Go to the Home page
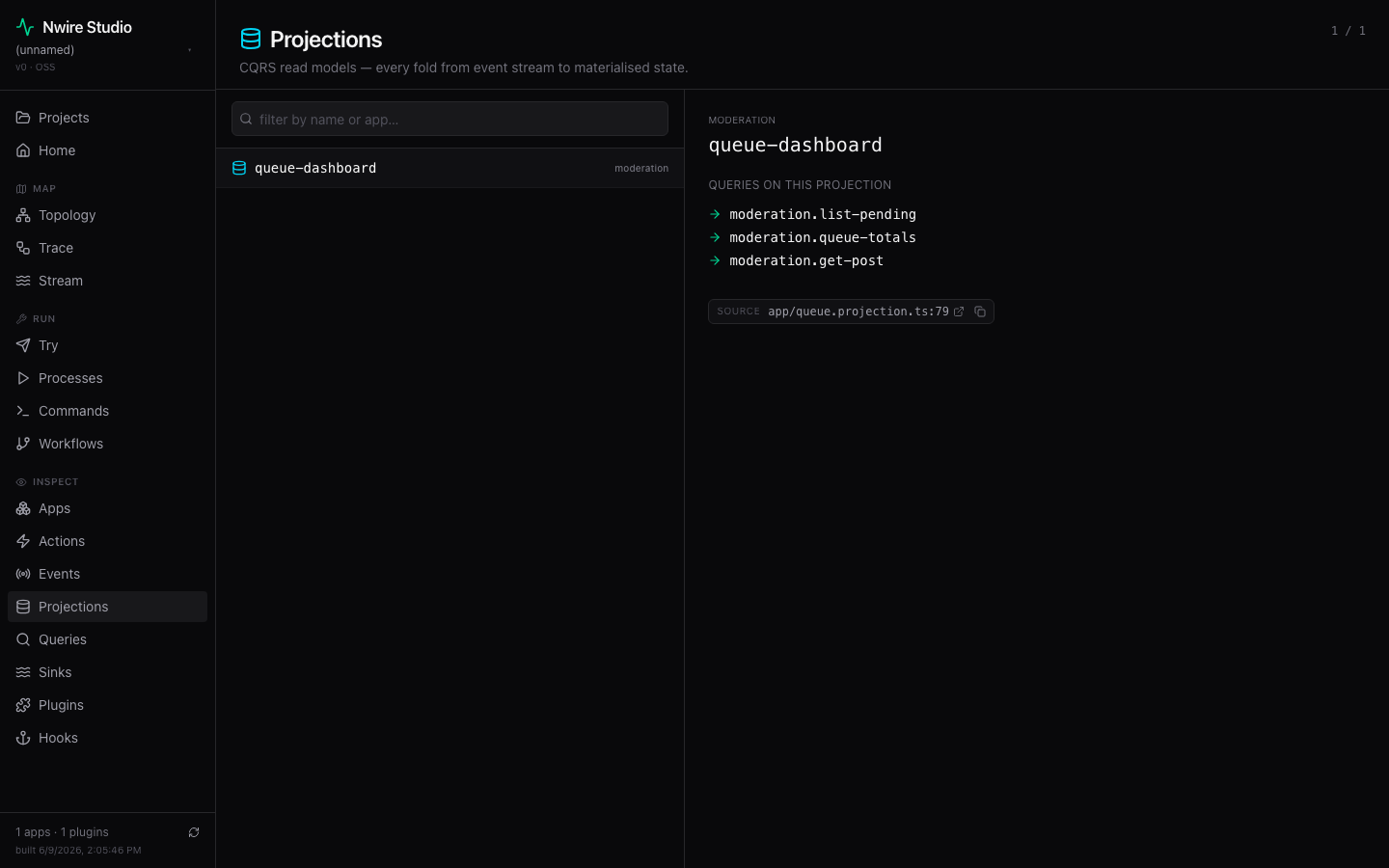The image size is (1389, 868). coord(107,150)
